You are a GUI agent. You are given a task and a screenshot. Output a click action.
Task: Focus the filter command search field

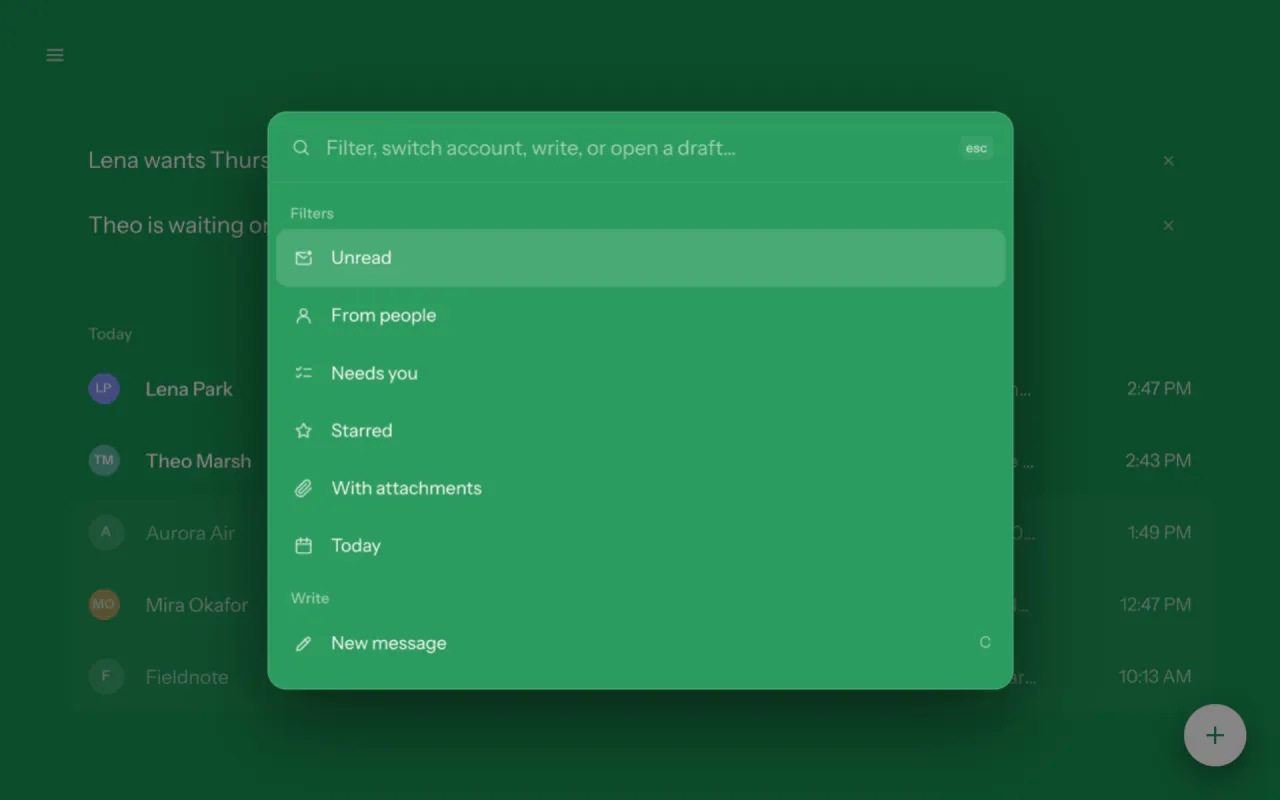(x=640, y=148)
